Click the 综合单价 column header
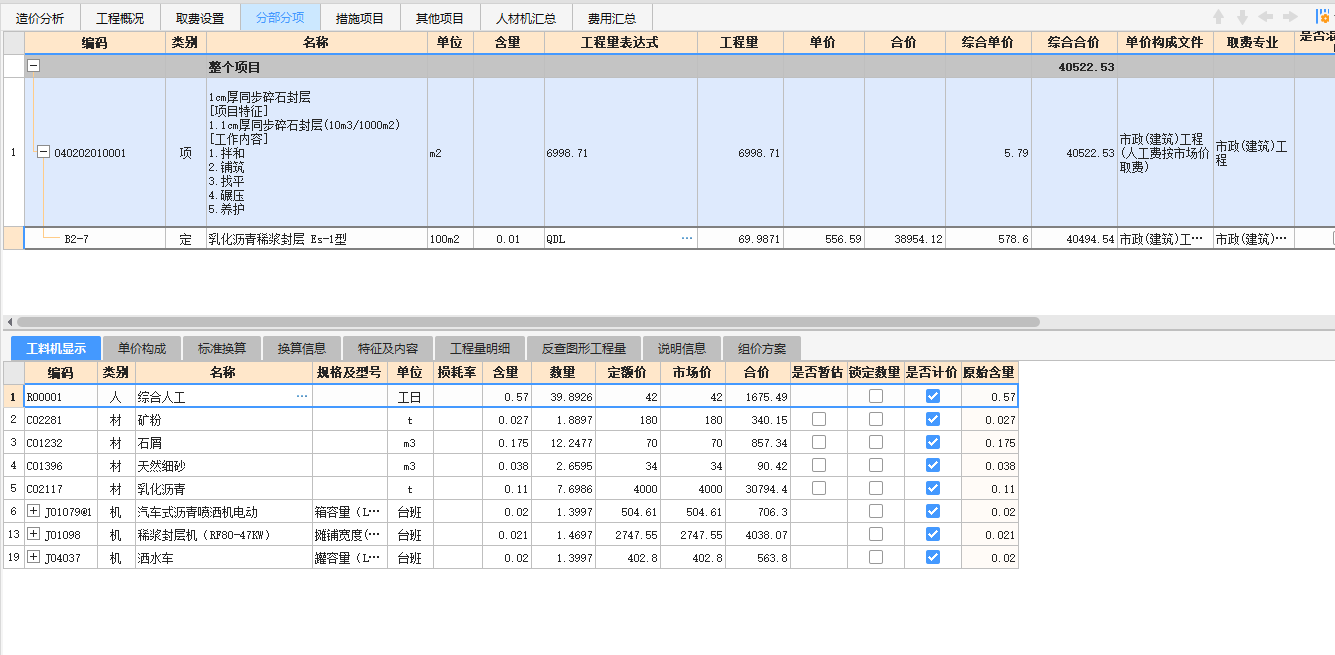 [988, 43]
